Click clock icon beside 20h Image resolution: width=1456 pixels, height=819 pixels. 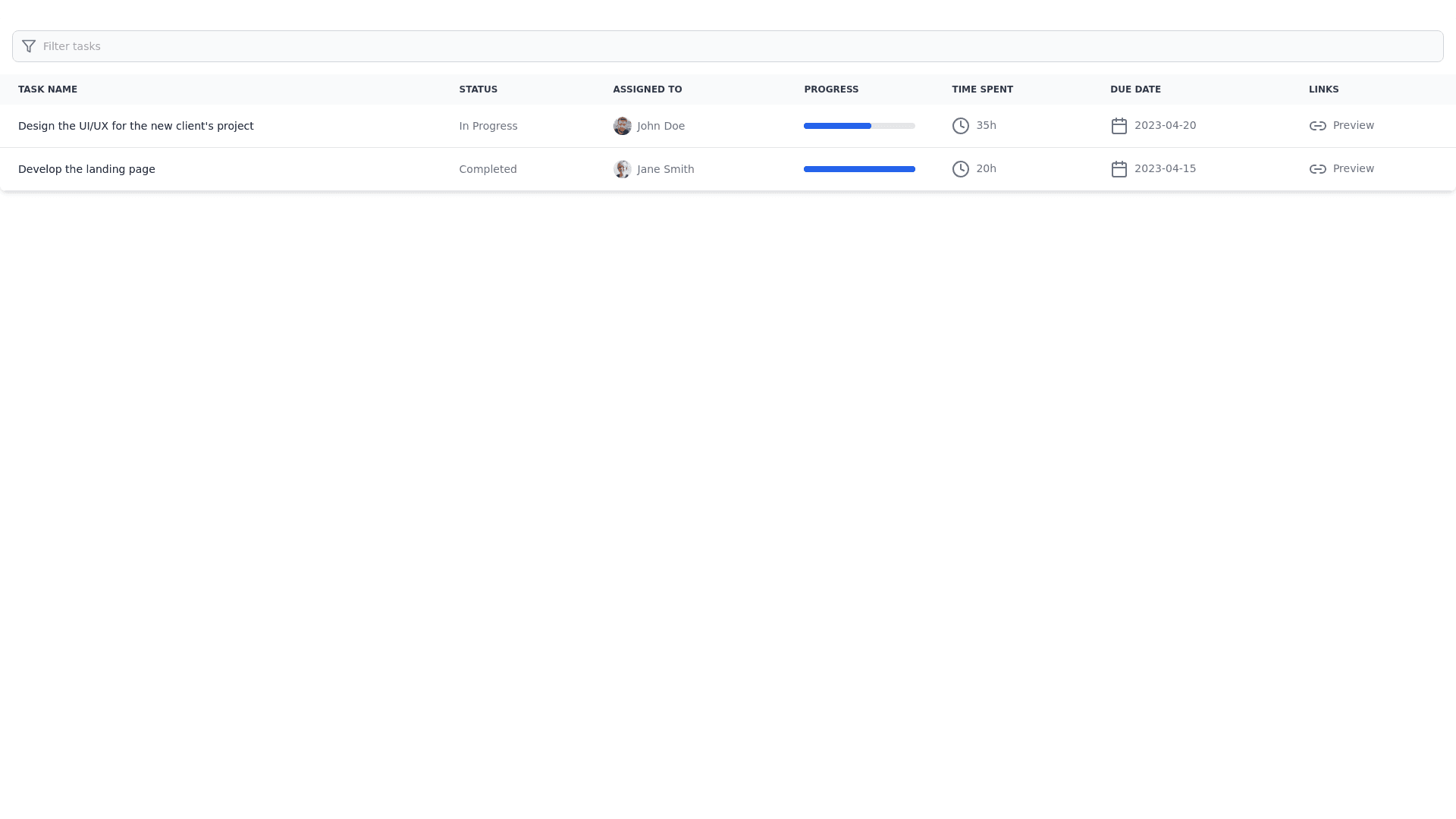(960, 169)
